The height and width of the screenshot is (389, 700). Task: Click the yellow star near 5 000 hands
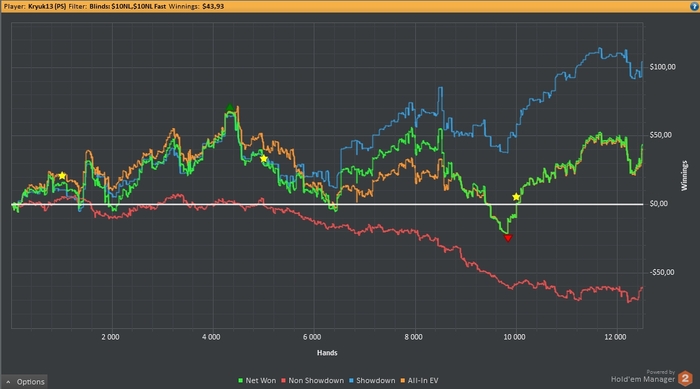(263, 159)
